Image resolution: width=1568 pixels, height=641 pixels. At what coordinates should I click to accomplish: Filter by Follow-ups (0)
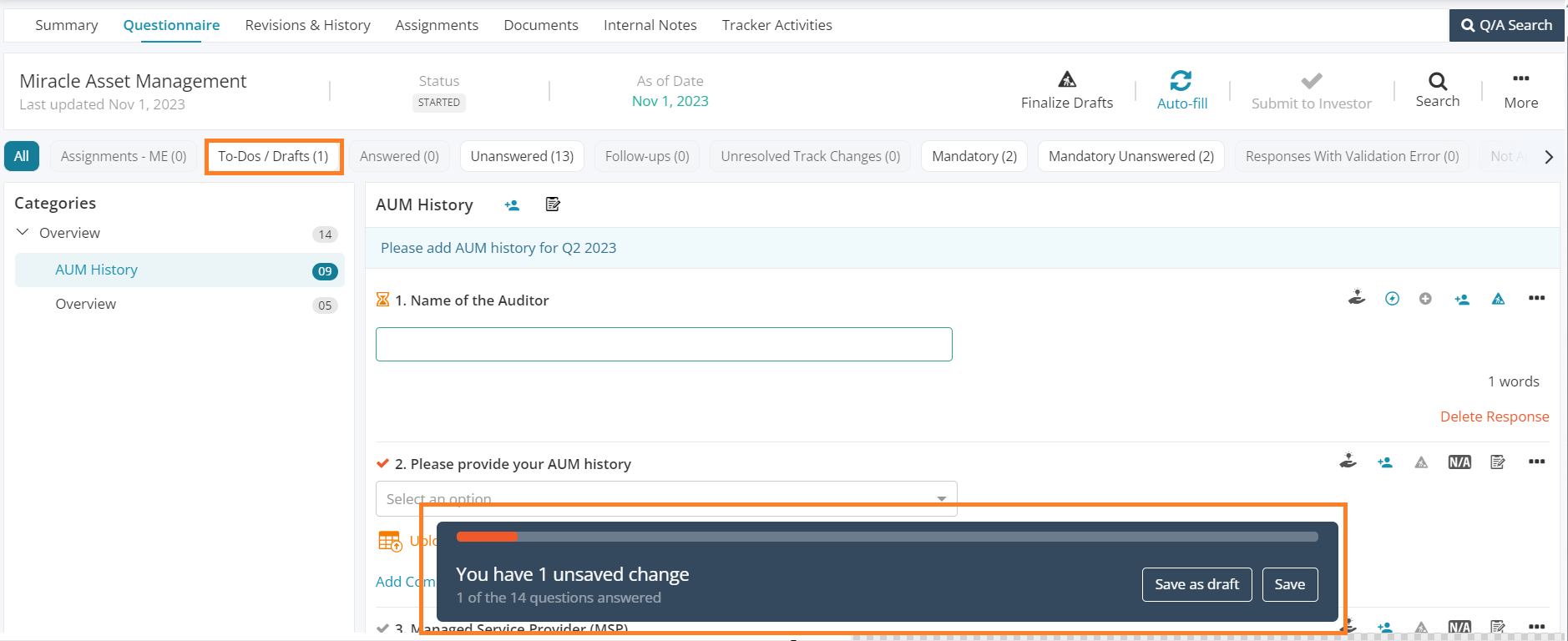pyautogui.click(x=647, y=156)
